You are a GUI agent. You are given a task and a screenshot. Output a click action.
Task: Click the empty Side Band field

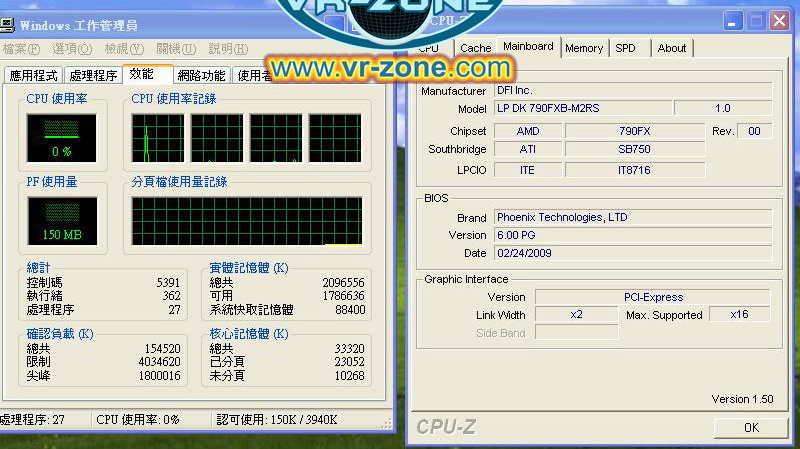coord(577,333)
